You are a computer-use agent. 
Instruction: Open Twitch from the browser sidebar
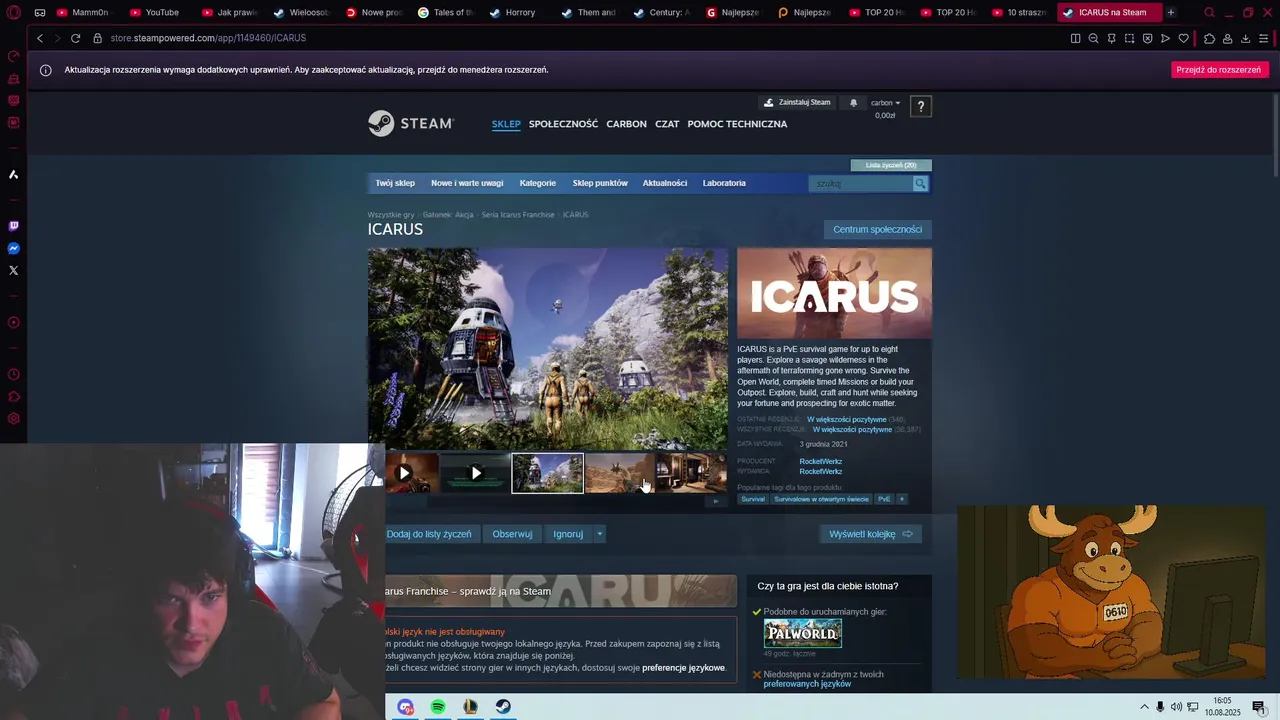(14, 226)
